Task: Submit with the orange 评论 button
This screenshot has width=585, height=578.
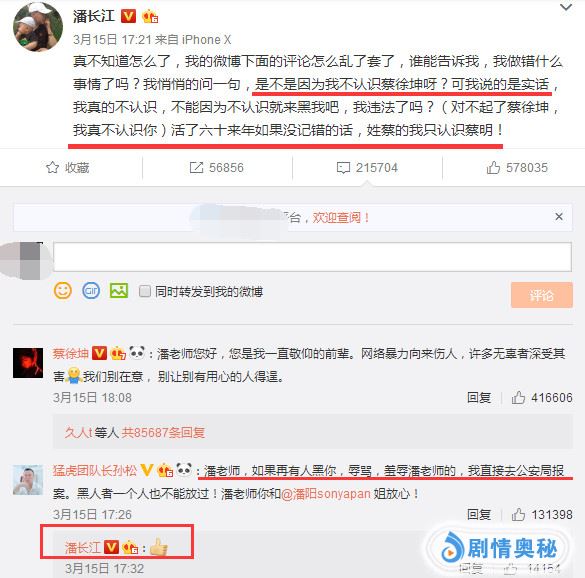Action: point(541,295)
